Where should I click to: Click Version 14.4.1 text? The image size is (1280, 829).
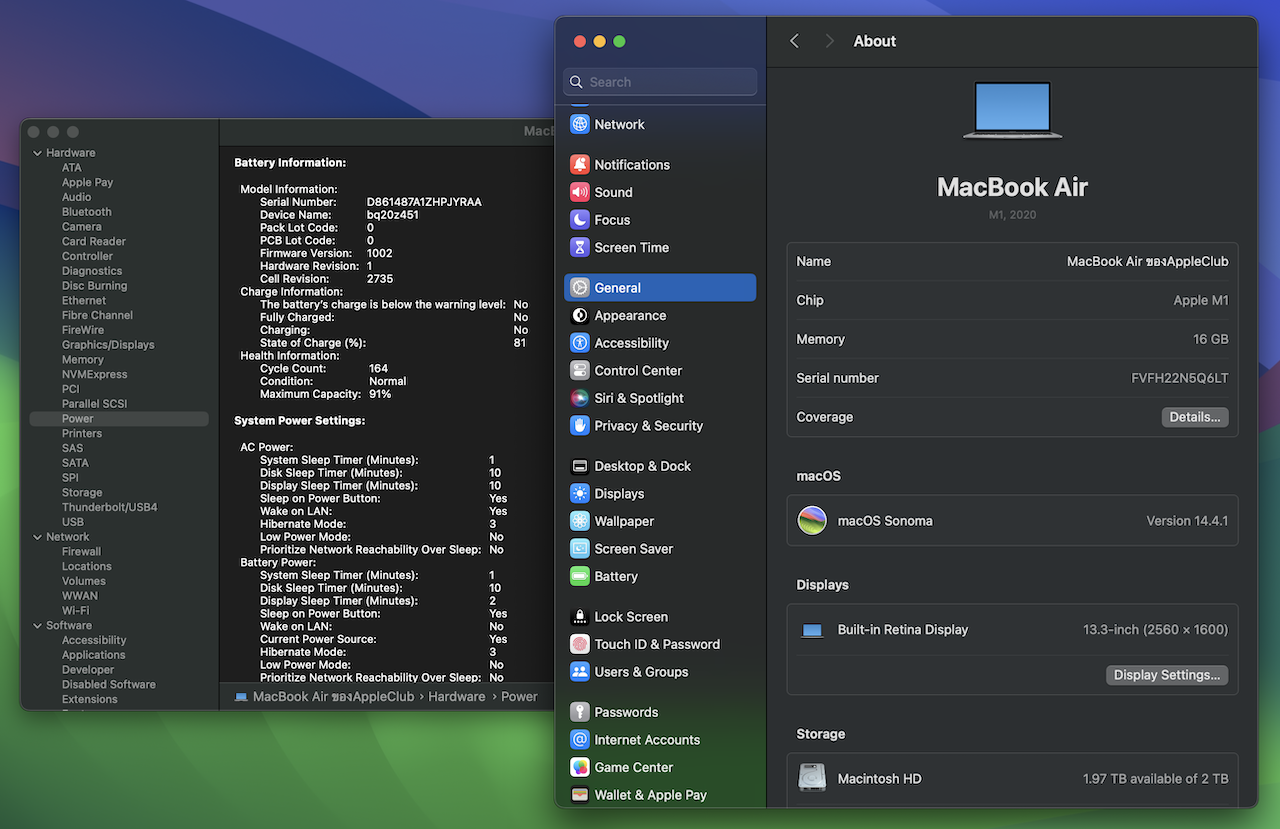coord(1187,521)
